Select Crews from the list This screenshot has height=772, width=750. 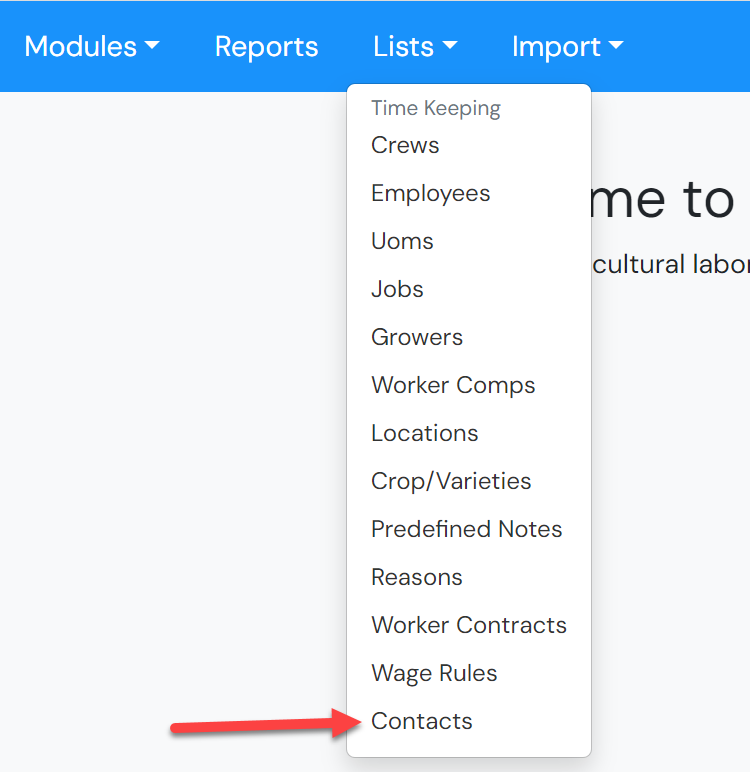click(x=469, y=145)
